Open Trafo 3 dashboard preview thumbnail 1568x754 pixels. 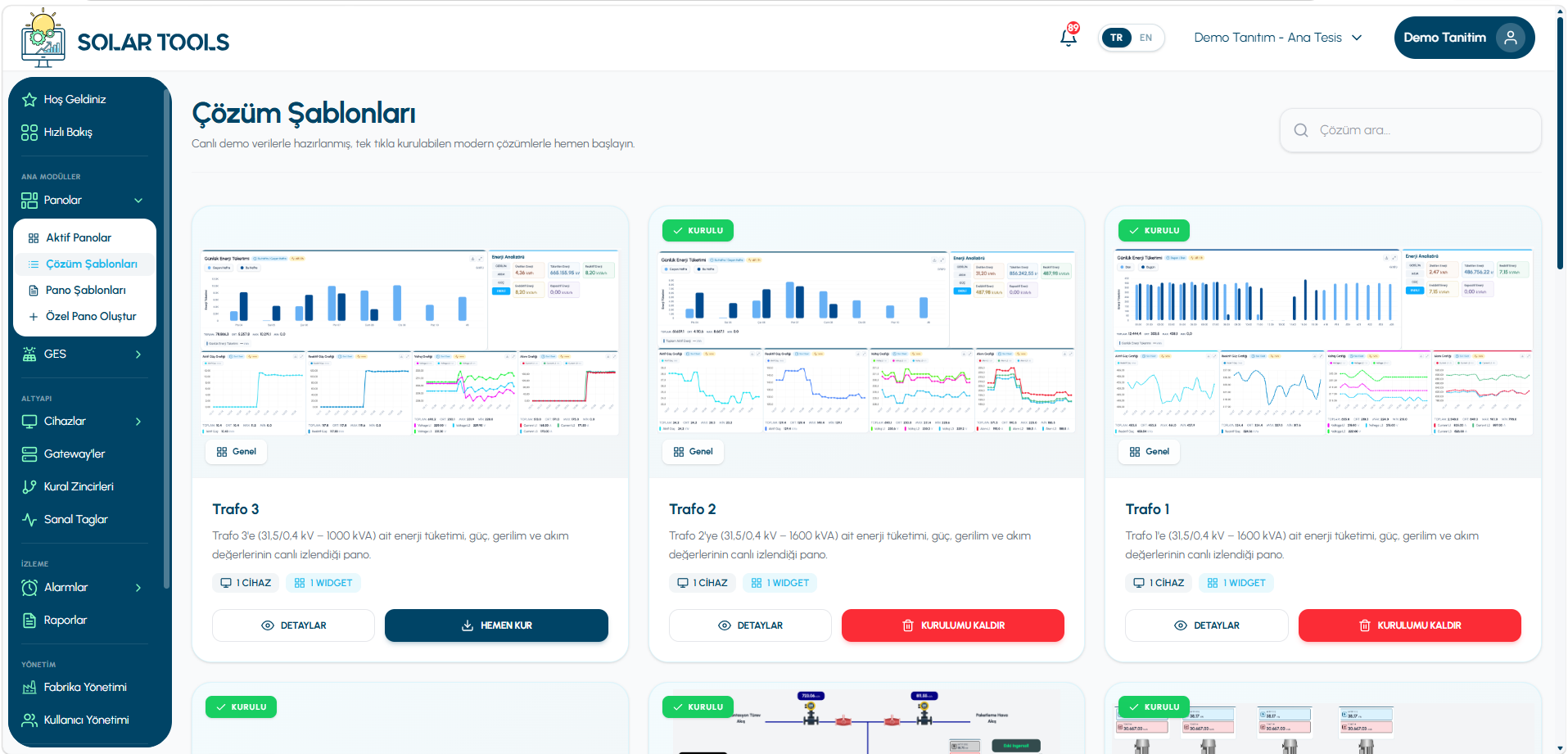pyautogui.click(x=410, y=342)
